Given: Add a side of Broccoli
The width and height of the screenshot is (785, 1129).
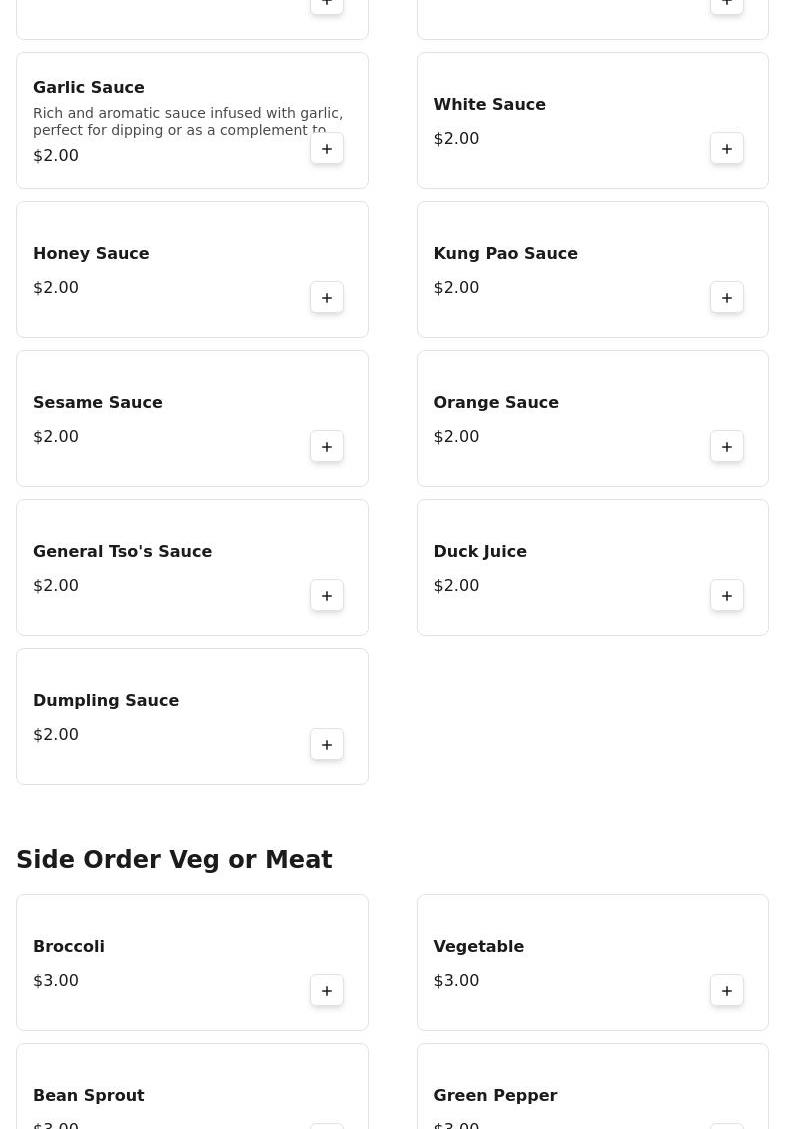Looking at the screenshot, I should (x=327, y=991).
